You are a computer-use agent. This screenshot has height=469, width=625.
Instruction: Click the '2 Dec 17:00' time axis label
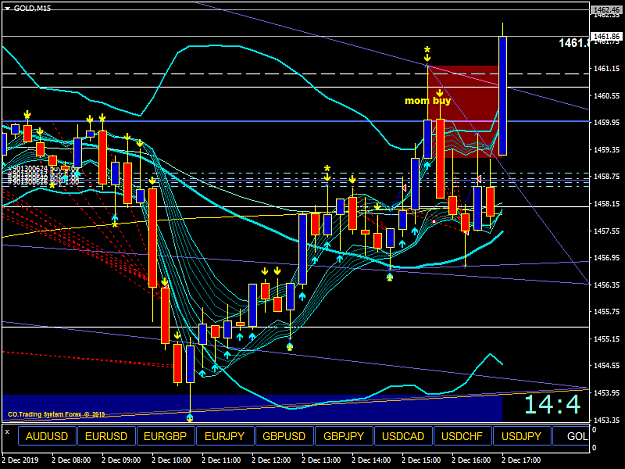[x=521, y=460]
